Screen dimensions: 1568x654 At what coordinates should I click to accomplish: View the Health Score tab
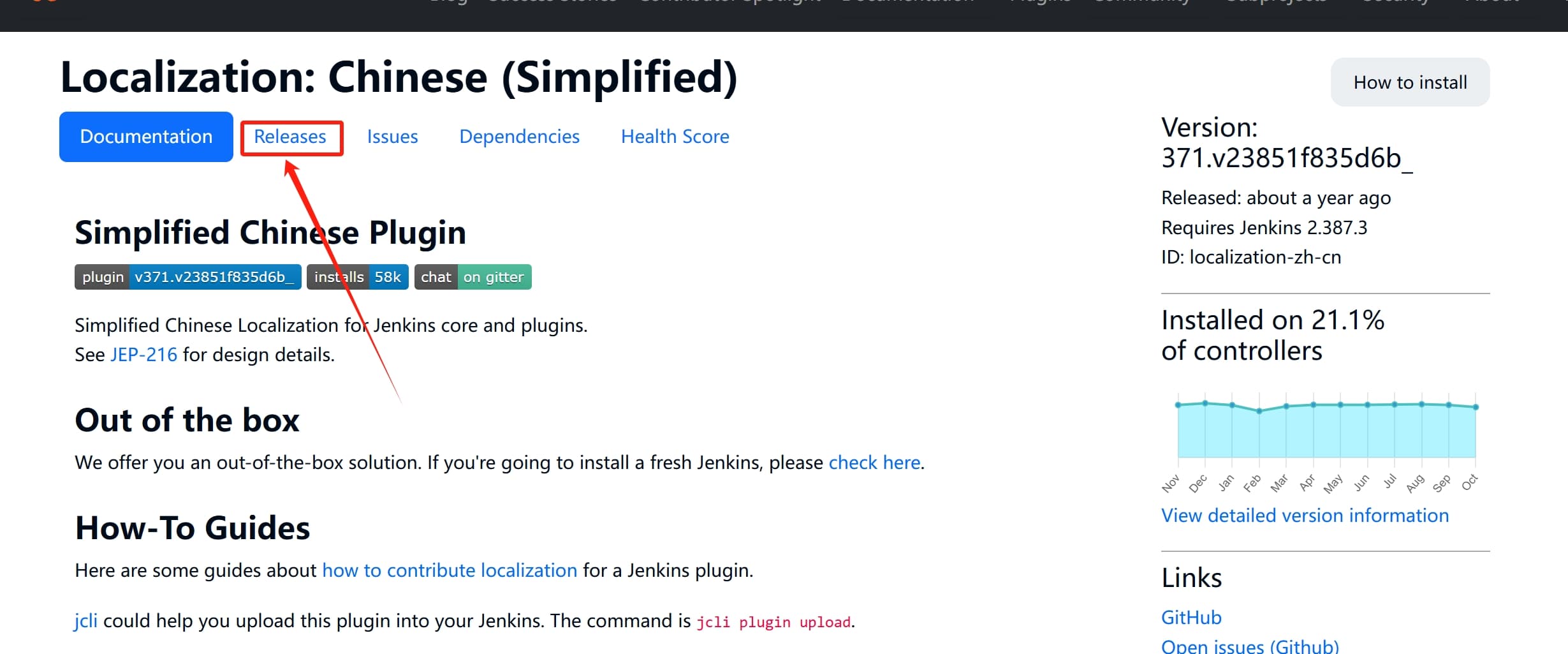point(675,137)
